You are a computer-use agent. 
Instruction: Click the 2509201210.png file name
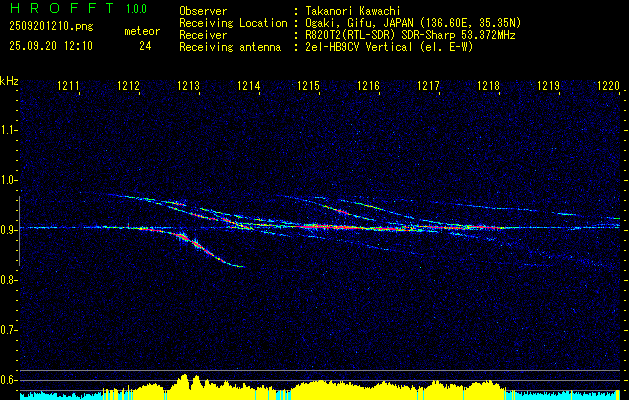(x=51, y=27)
